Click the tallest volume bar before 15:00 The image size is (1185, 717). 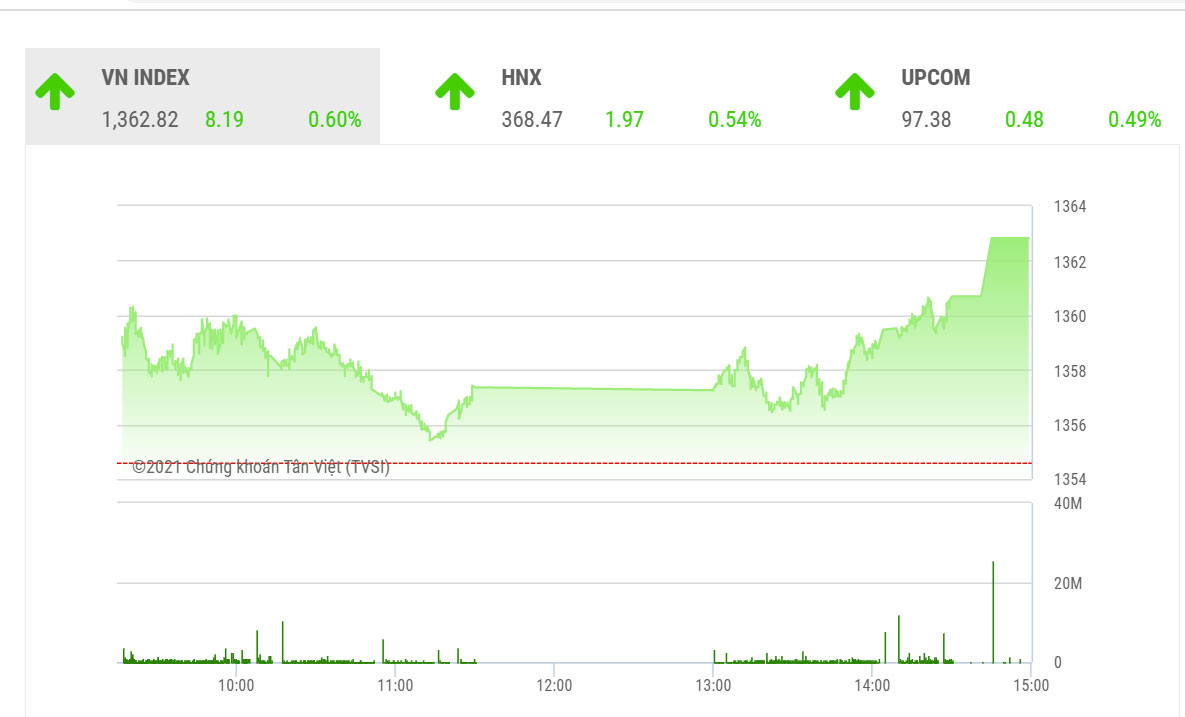(993, 610)
